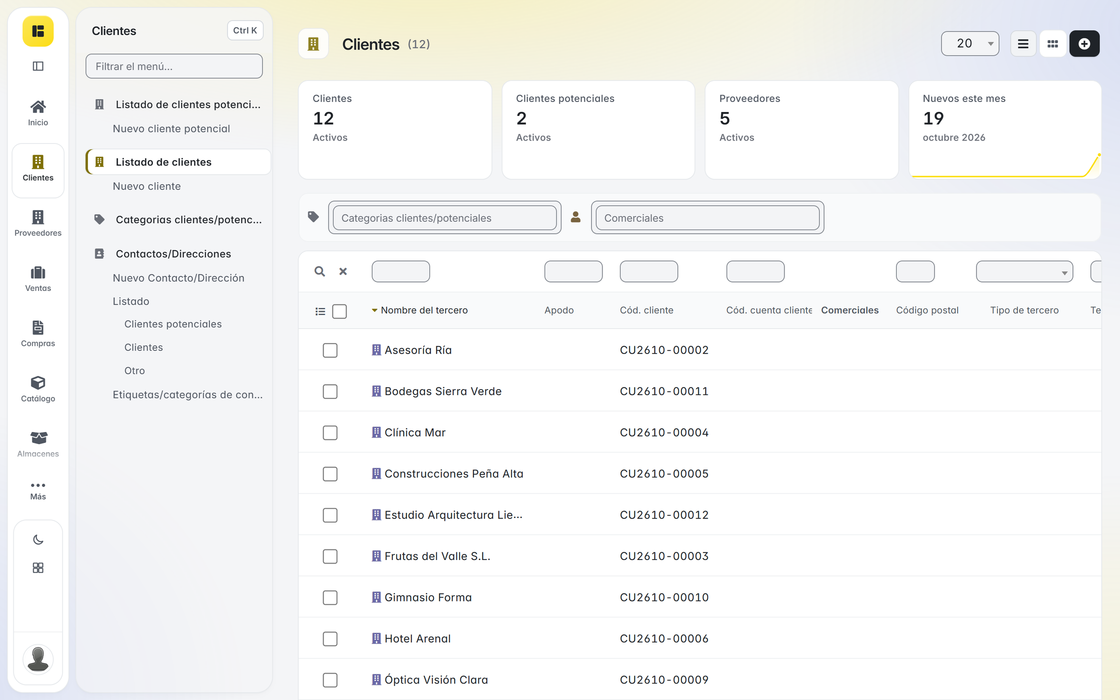This screenshot has width=1120, height=700.
Task: Select Nuevo cliente in the side menu
Action: [x=146, y=186]
